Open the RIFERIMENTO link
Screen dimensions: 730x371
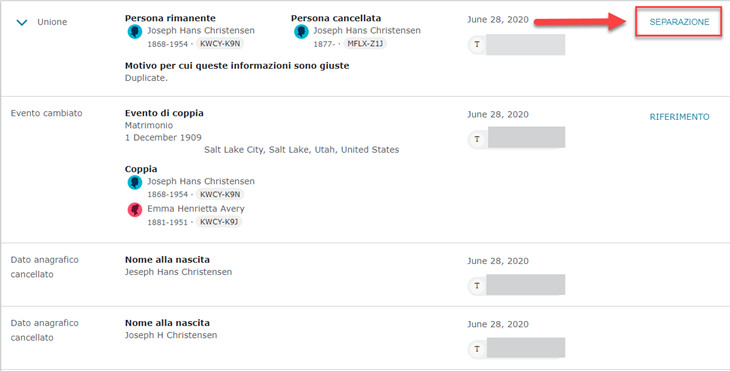point(679,117)
